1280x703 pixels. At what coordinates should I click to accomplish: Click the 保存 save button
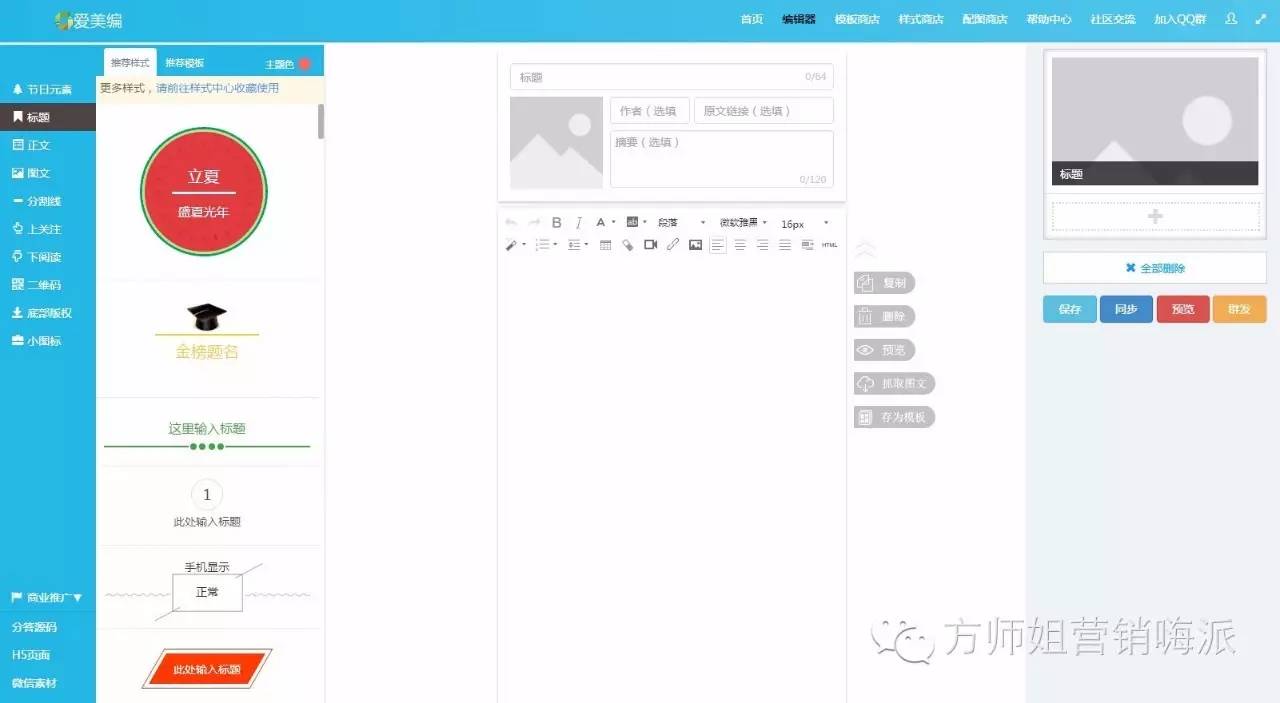(x=1069, y=309)
